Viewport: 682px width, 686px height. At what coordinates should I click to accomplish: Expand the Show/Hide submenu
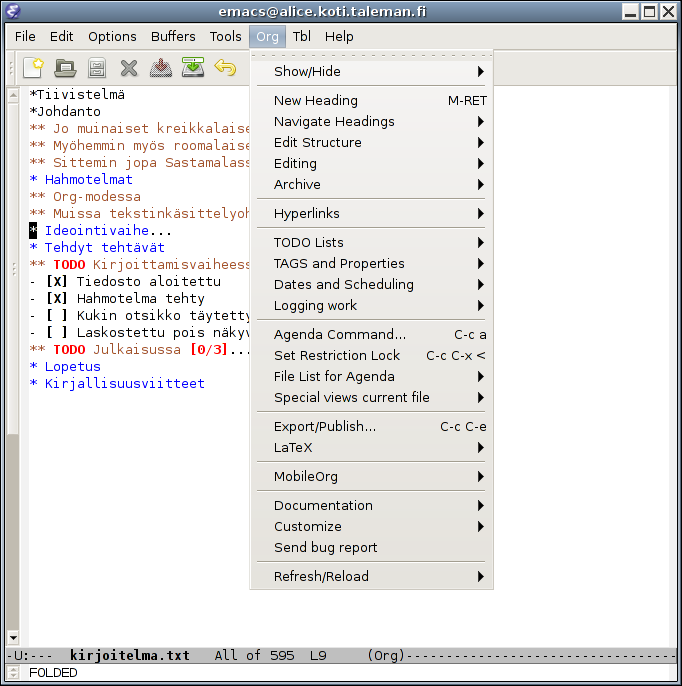pyautogui.click(x=371, y=71)
